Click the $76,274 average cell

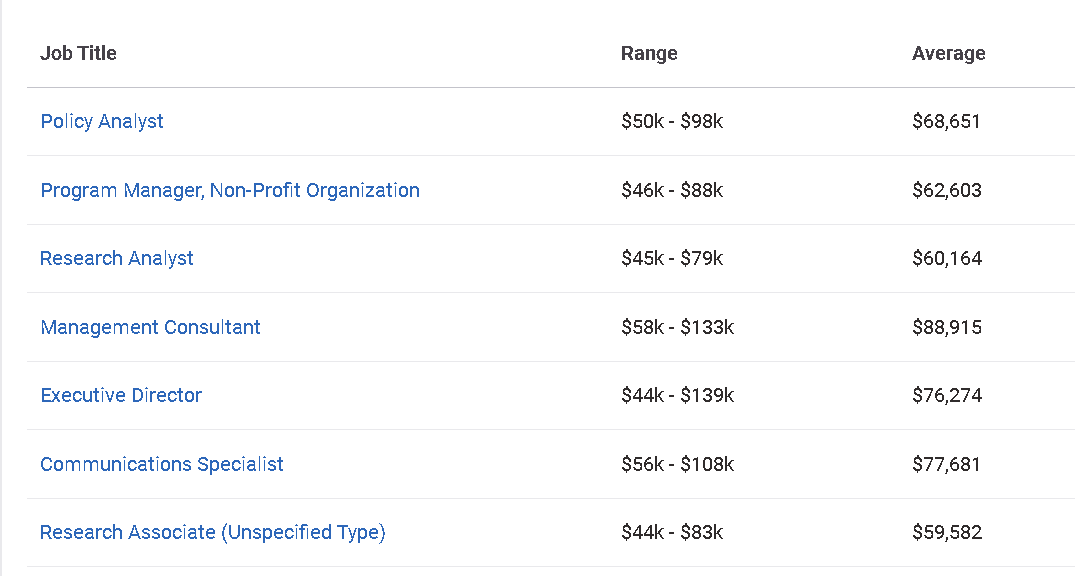pos(947,395)
